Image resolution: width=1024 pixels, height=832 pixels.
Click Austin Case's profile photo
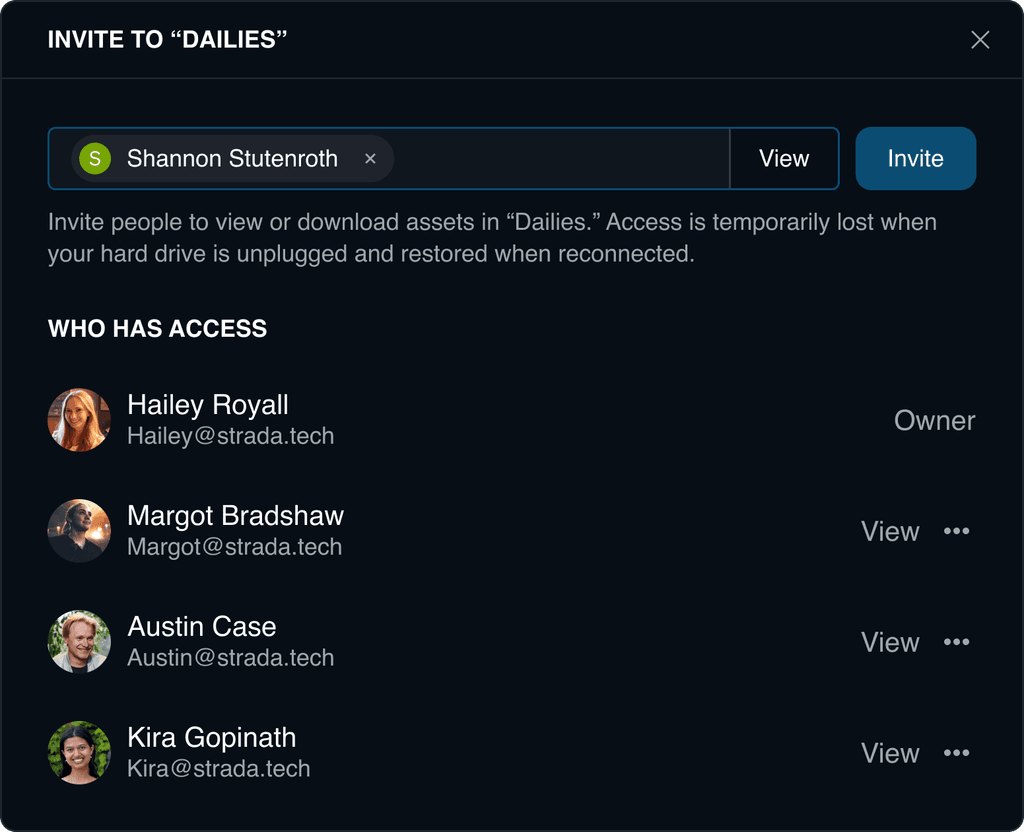(79, 642)
